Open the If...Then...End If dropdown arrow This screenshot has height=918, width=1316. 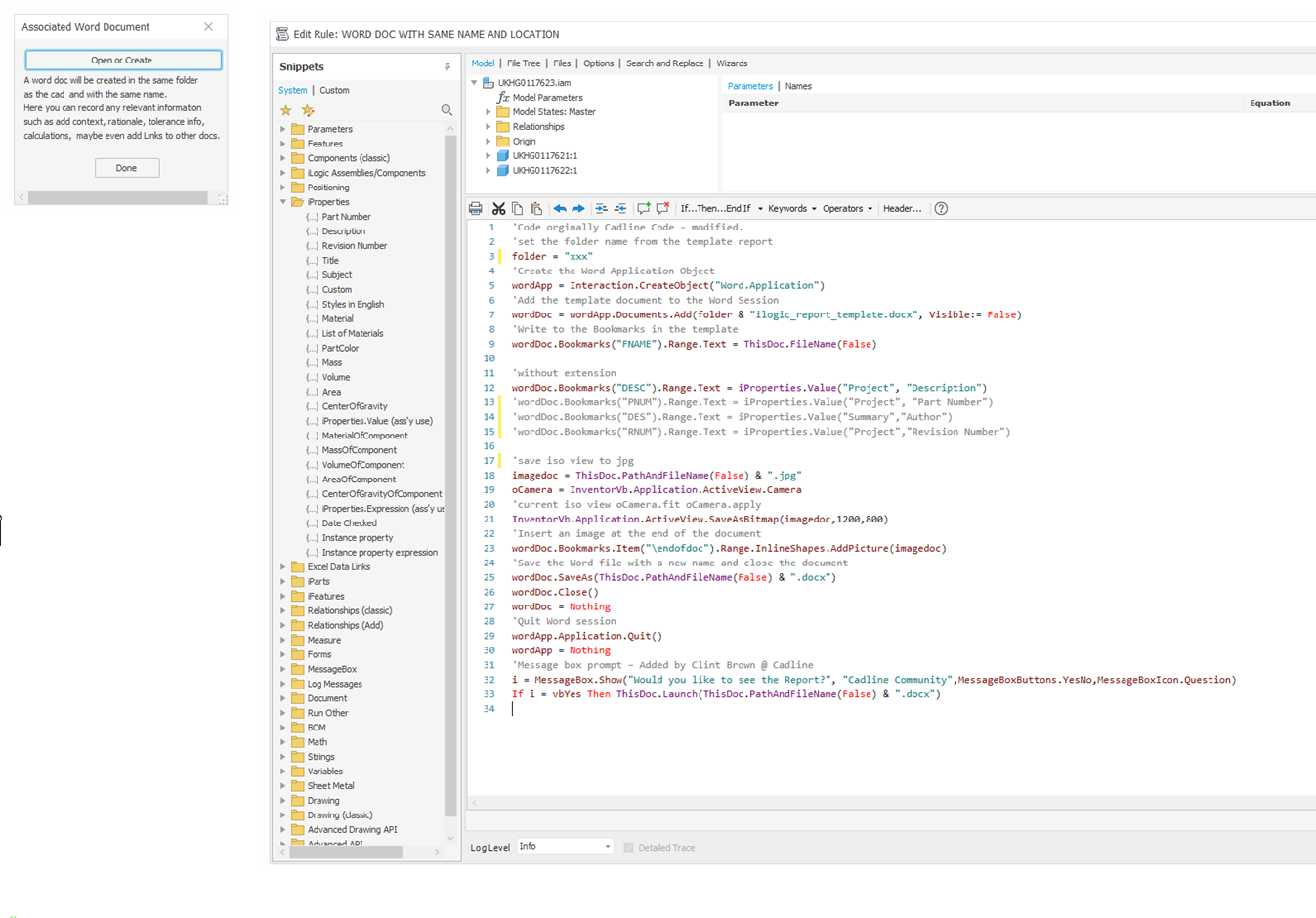click(760, 209)
